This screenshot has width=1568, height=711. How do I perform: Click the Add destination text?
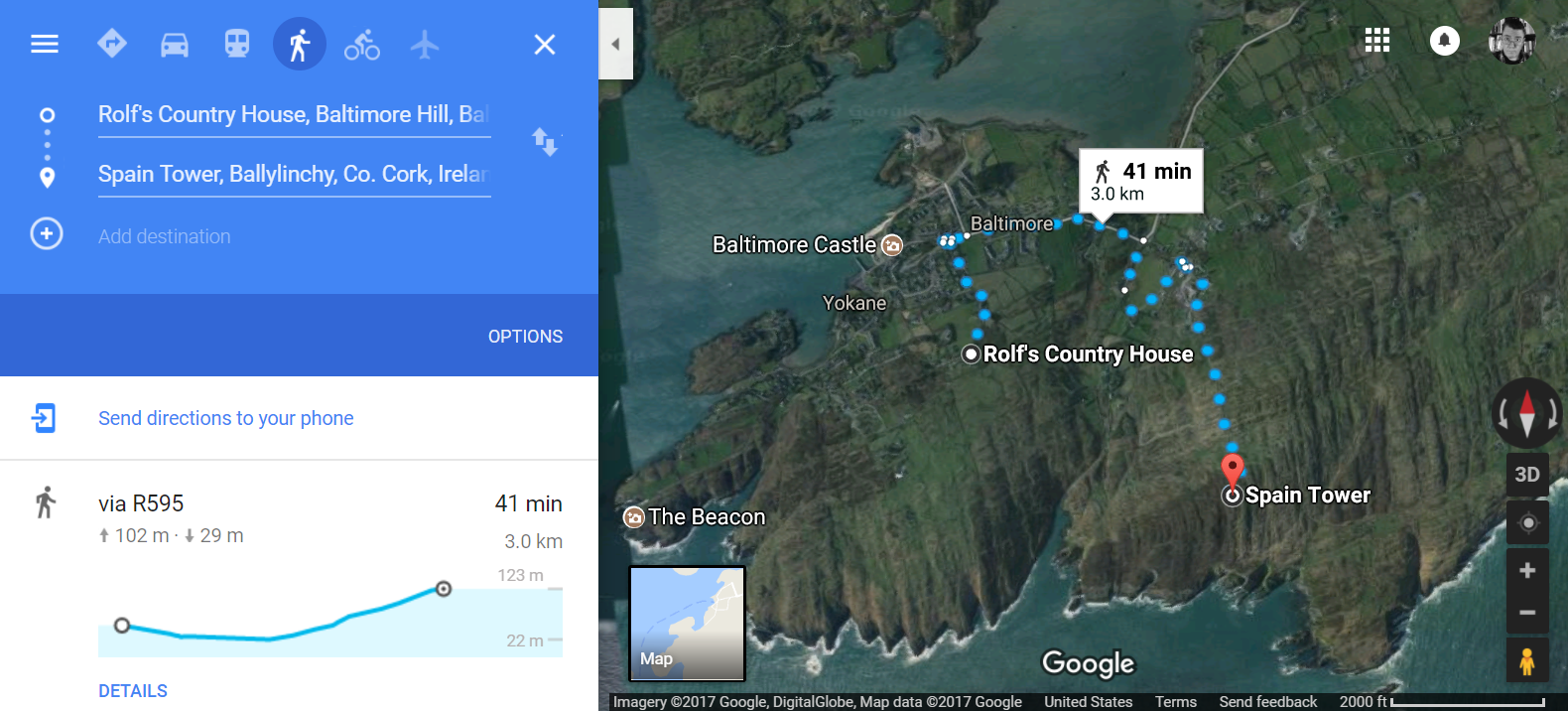165,236
